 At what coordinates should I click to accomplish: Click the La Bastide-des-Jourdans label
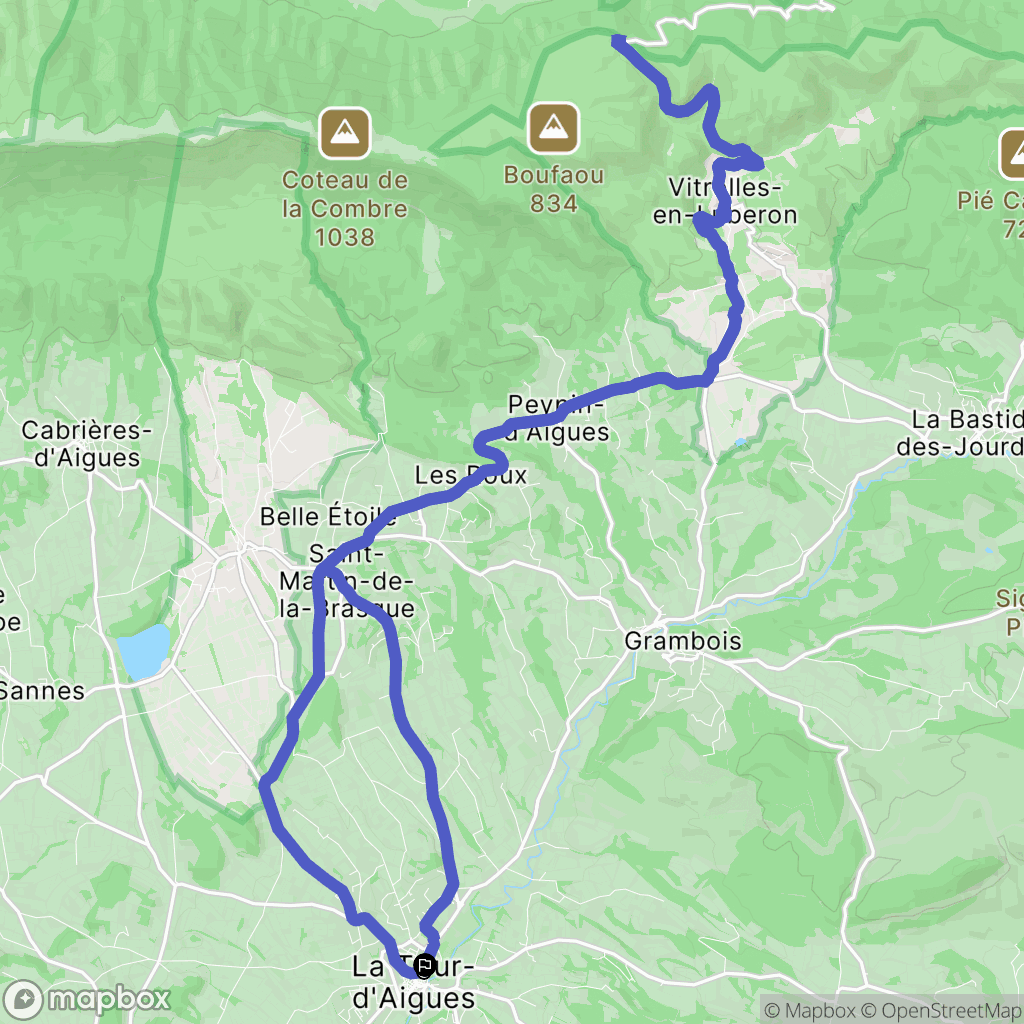[960, 433]
